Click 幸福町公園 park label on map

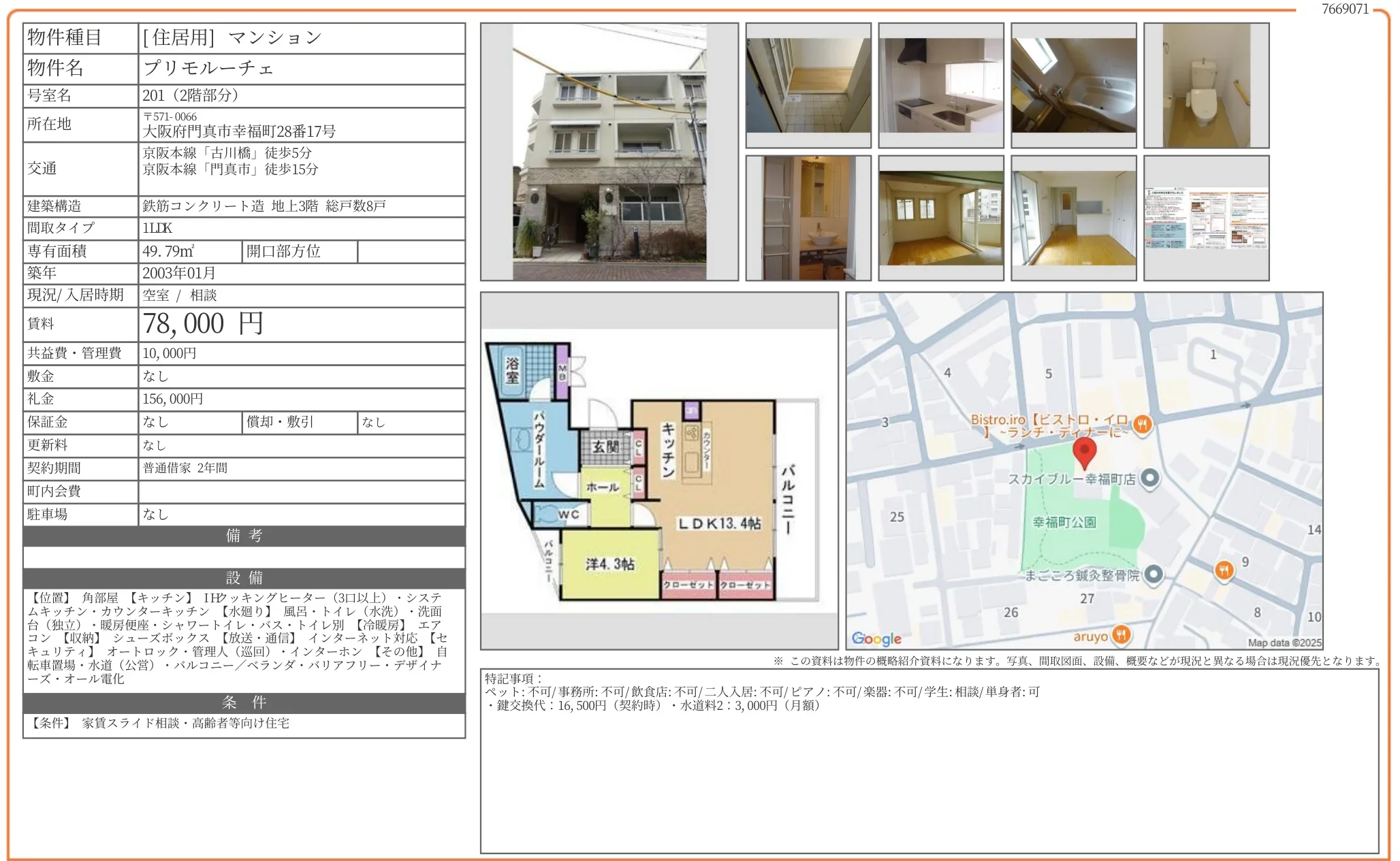click(x=1064, y=522)
